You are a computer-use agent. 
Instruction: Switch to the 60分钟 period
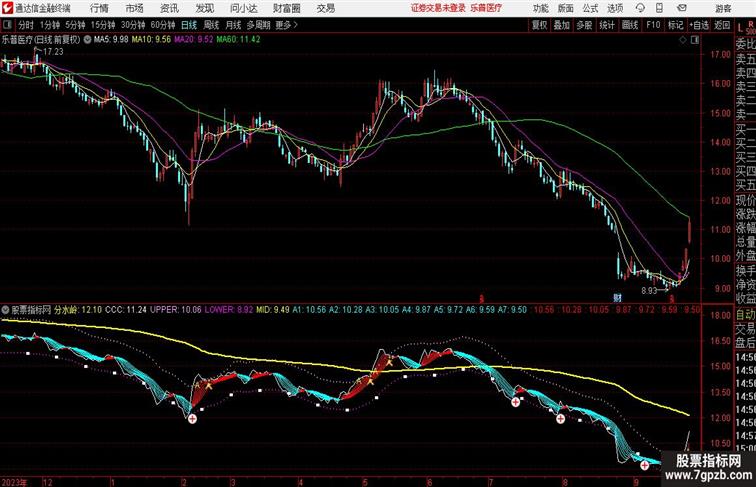pos(162,25)
